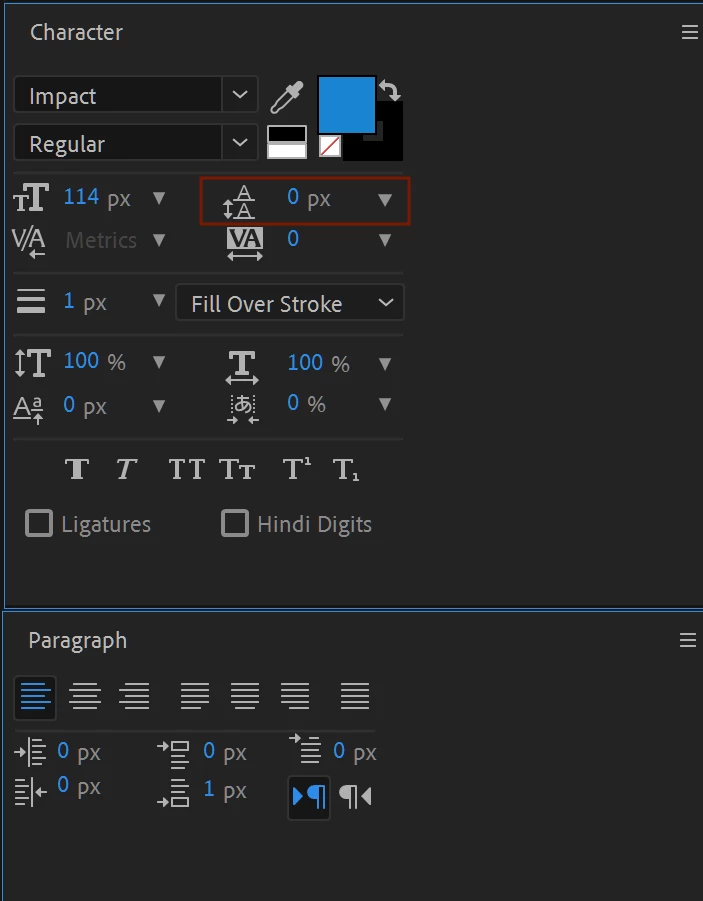
Task: Apply Subscript text style
Action: (x=346, y=469)
